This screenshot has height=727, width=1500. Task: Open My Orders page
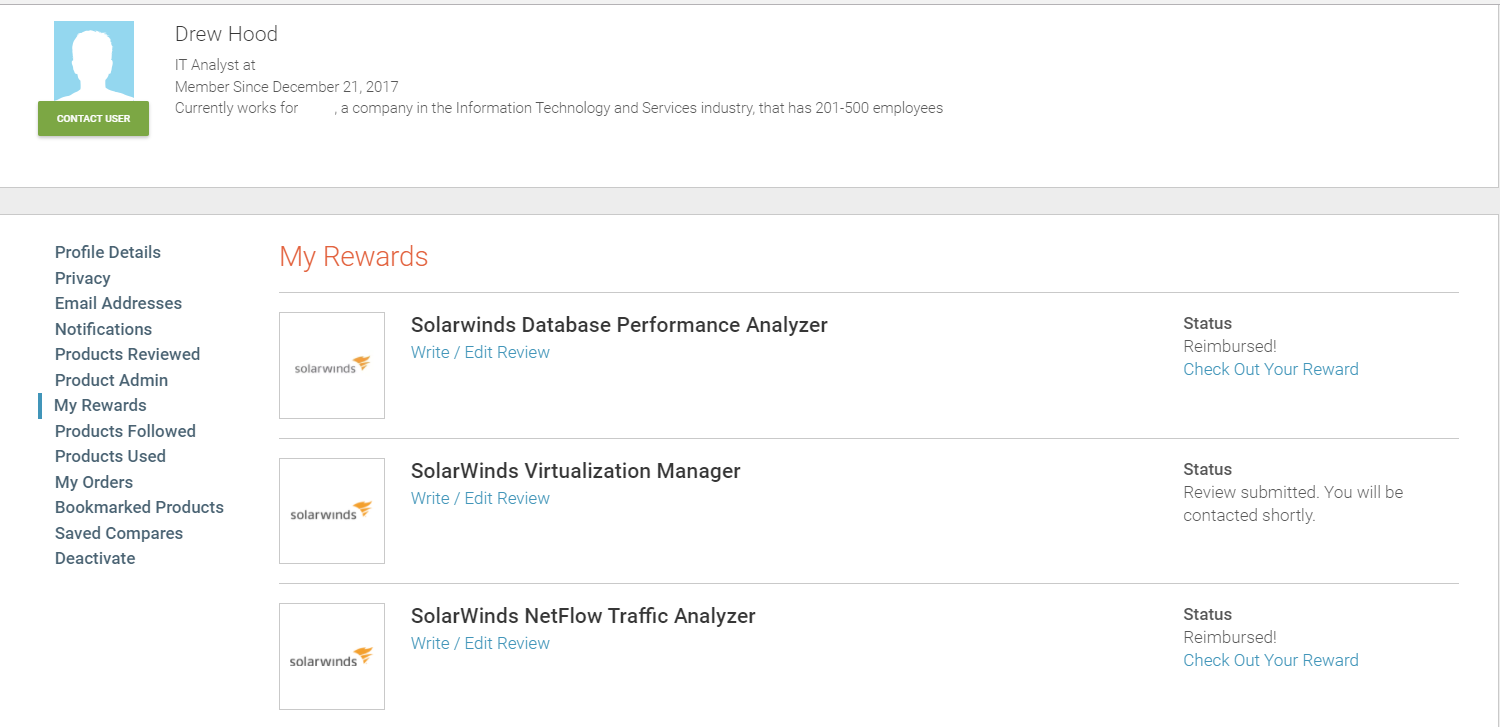[94, 482]
